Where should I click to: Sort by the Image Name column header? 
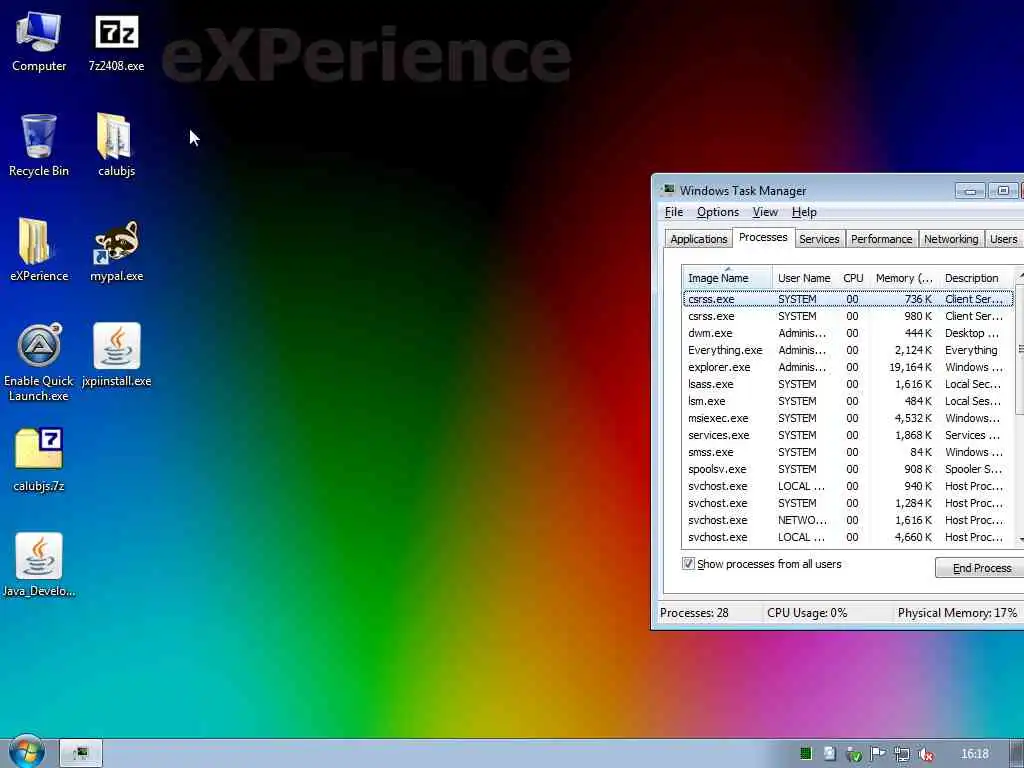[727, 278]
